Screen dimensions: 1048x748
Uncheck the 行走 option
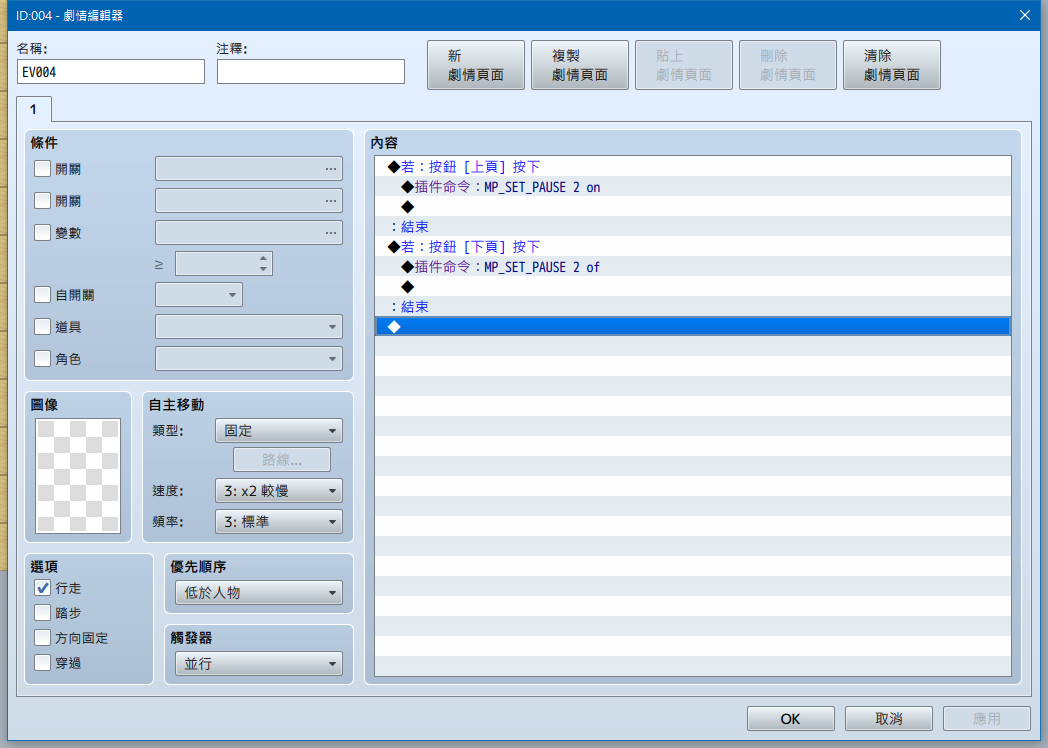point(42,588)
